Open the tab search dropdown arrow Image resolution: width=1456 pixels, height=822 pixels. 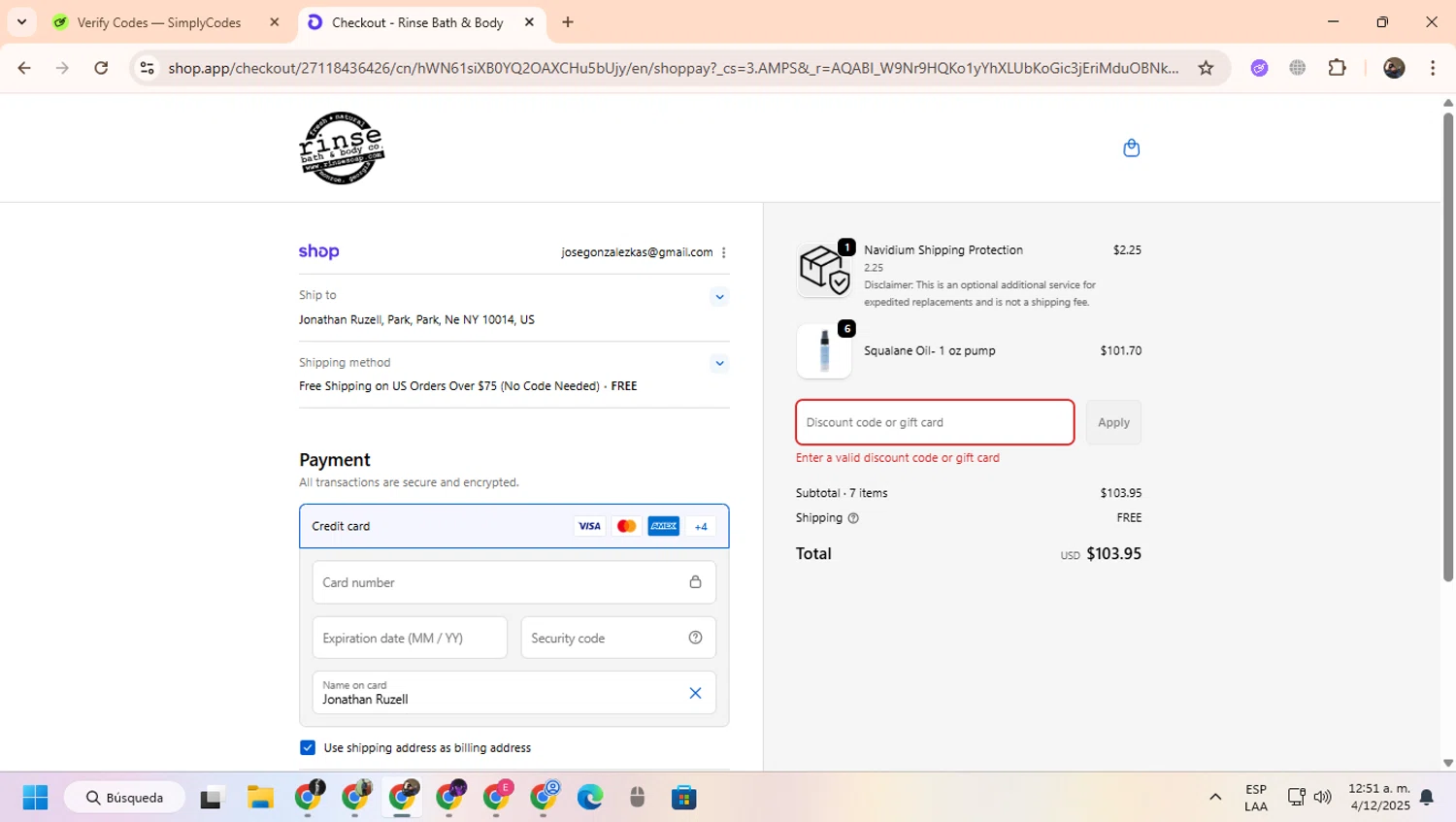click(21, 21)
